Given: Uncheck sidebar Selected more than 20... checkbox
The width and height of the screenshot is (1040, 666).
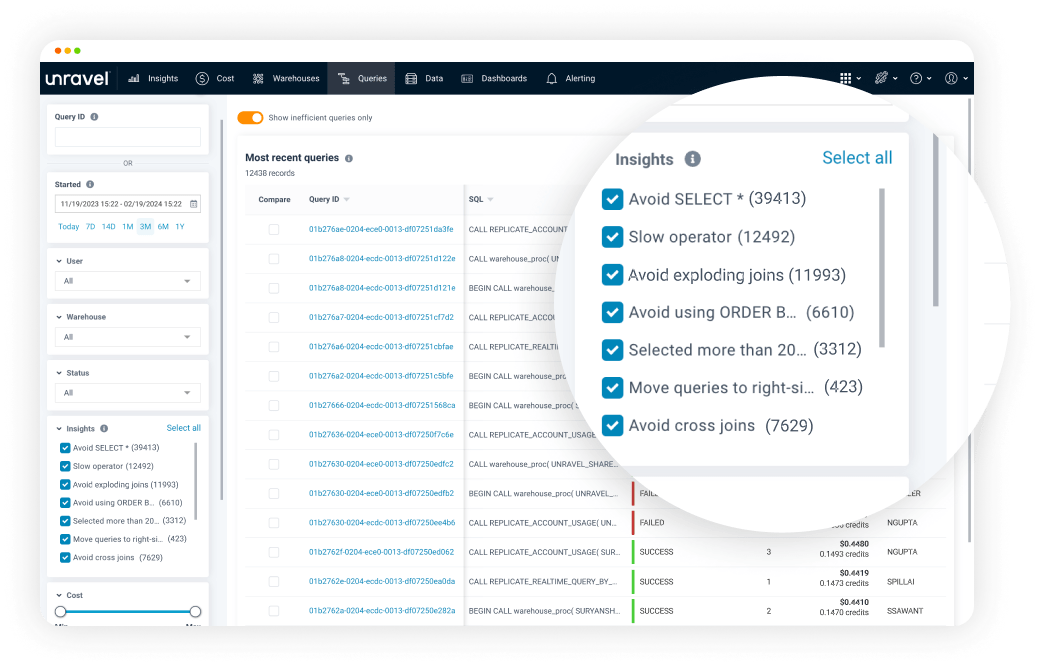Looking at the screenshot, I should pos(65,521).
